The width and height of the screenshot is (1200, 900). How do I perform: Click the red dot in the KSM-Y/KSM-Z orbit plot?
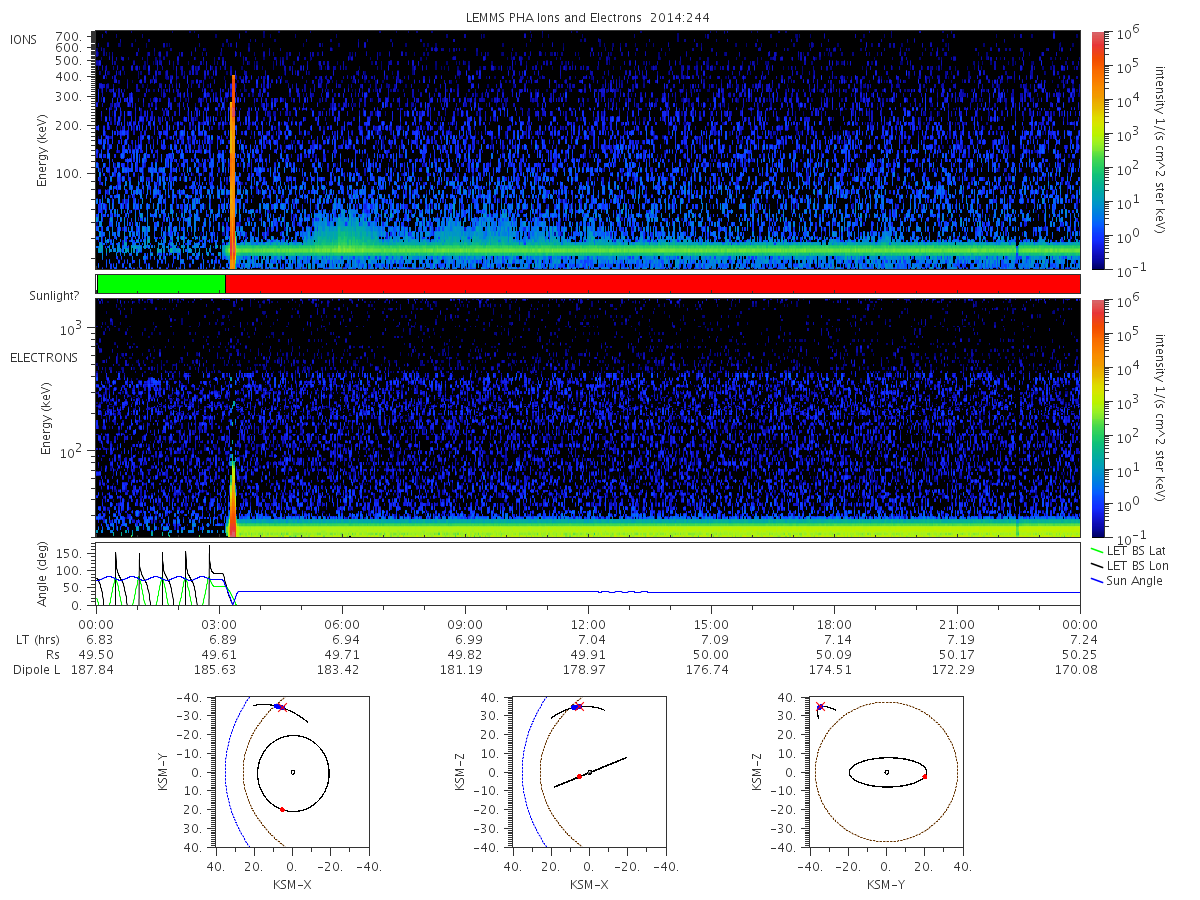click(x=925, y=776)
